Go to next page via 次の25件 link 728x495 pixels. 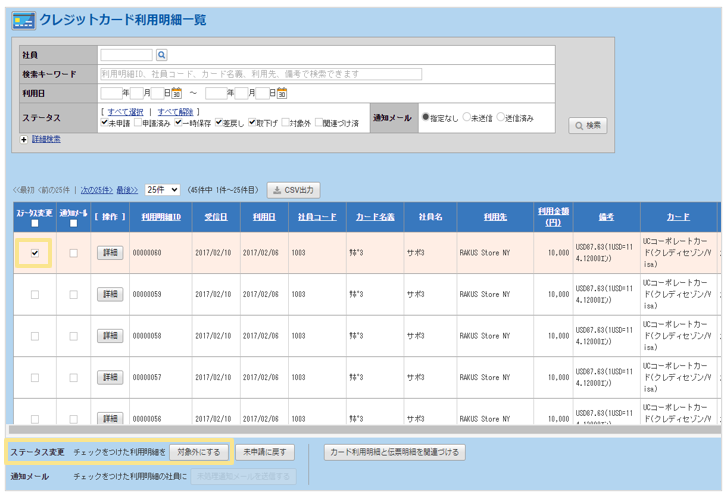click(95, 190)
